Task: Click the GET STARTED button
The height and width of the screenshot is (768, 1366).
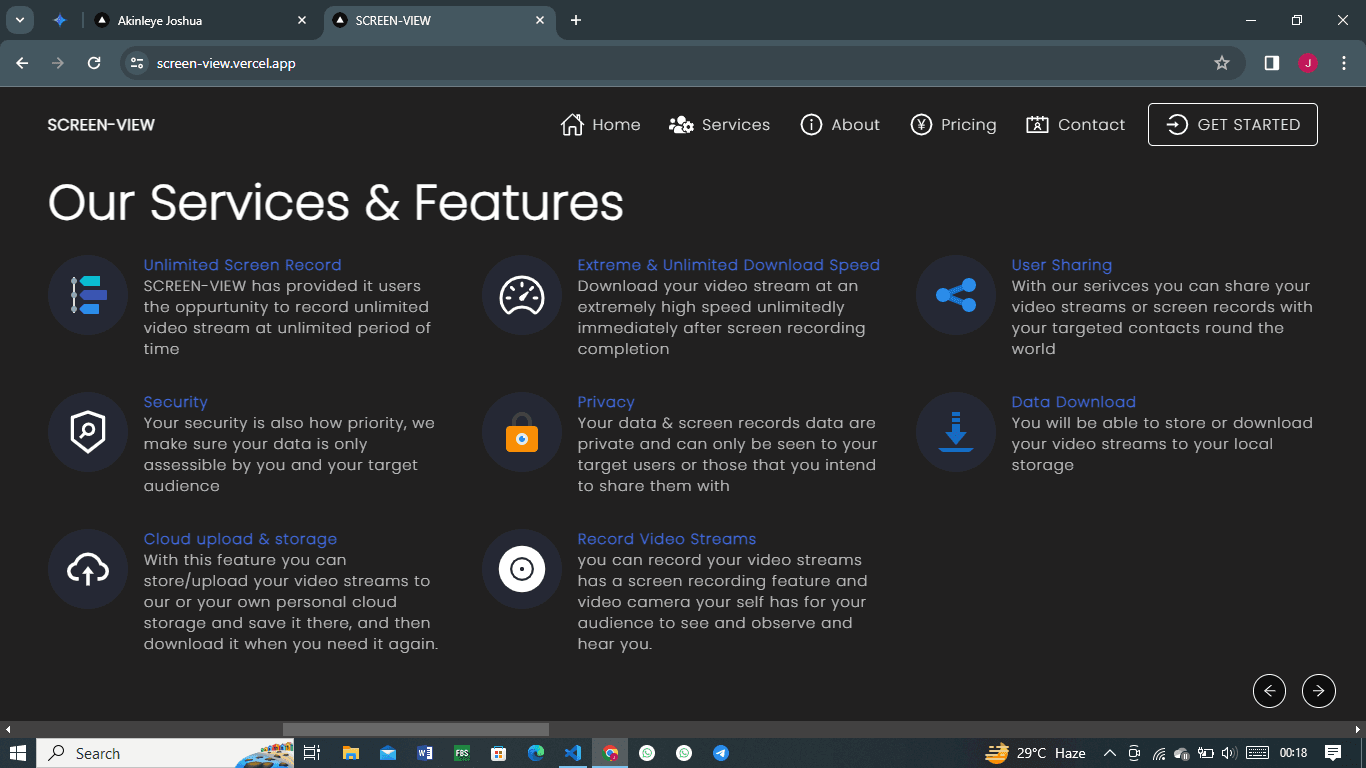Action: click(x=1233, y=124)
